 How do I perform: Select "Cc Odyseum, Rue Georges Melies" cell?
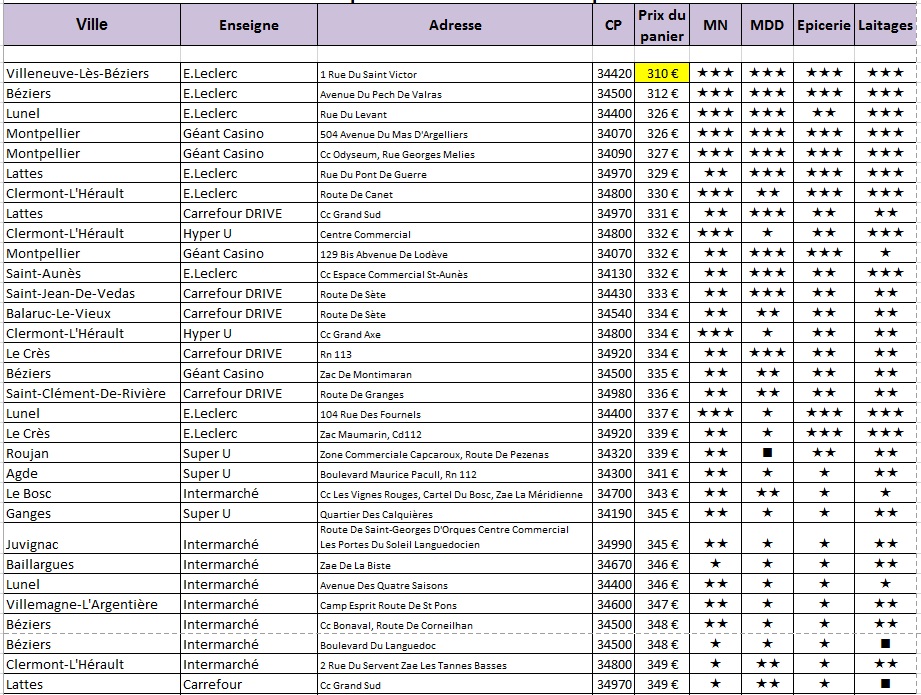455,153
